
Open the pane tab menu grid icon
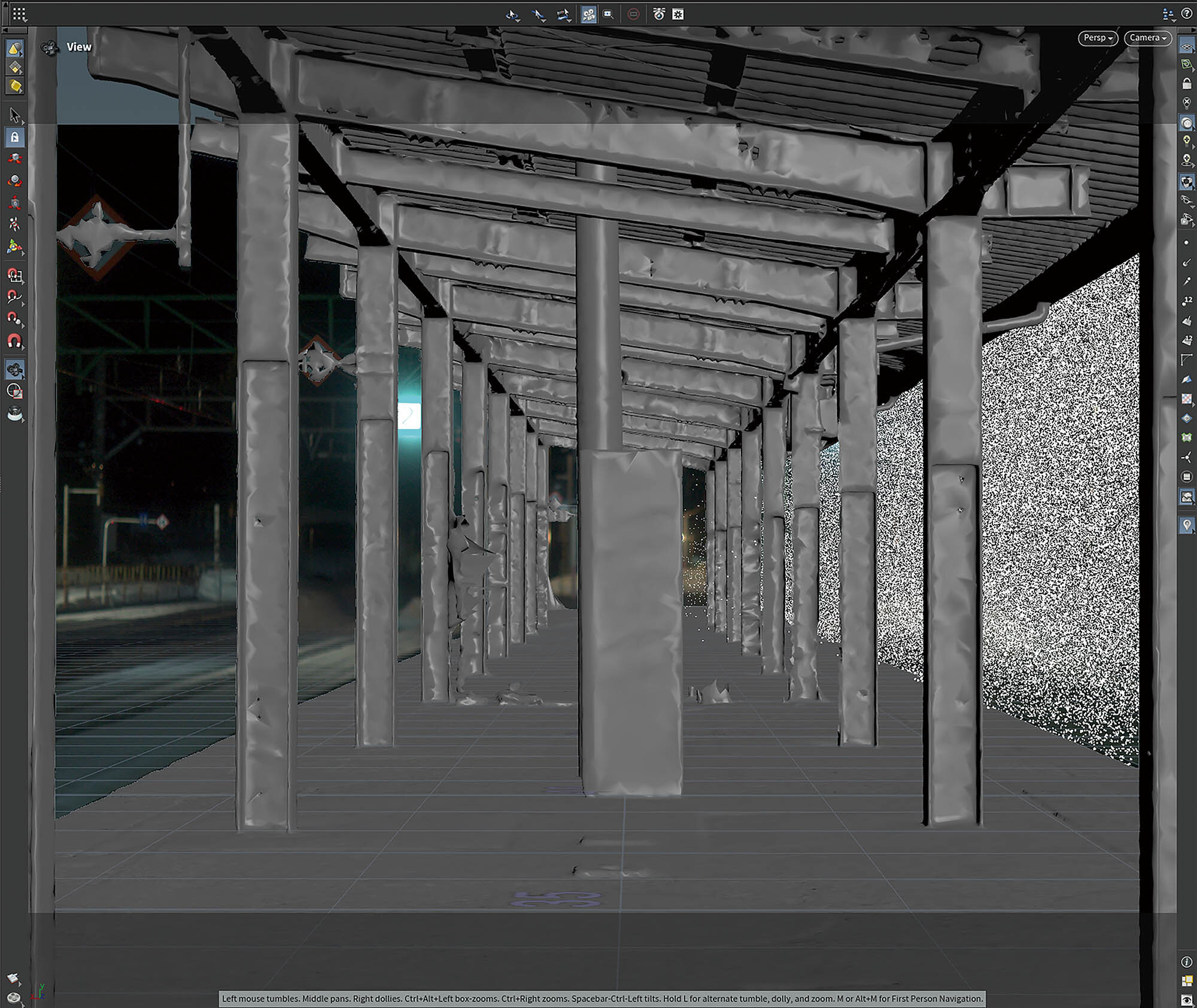pyautogui.click(x=19, y=14)
